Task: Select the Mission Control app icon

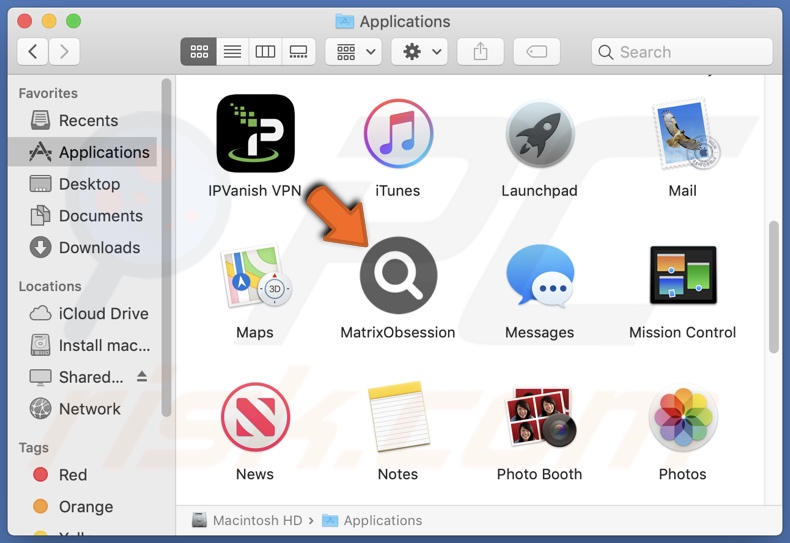Action: click(683, 275)
